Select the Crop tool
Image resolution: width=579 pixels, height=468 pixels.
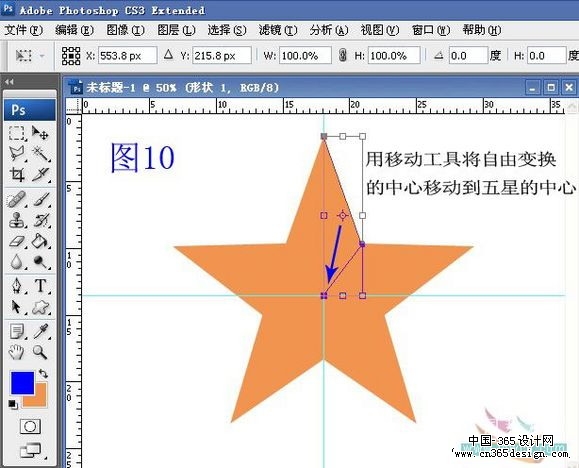click(x=17, y=175)
